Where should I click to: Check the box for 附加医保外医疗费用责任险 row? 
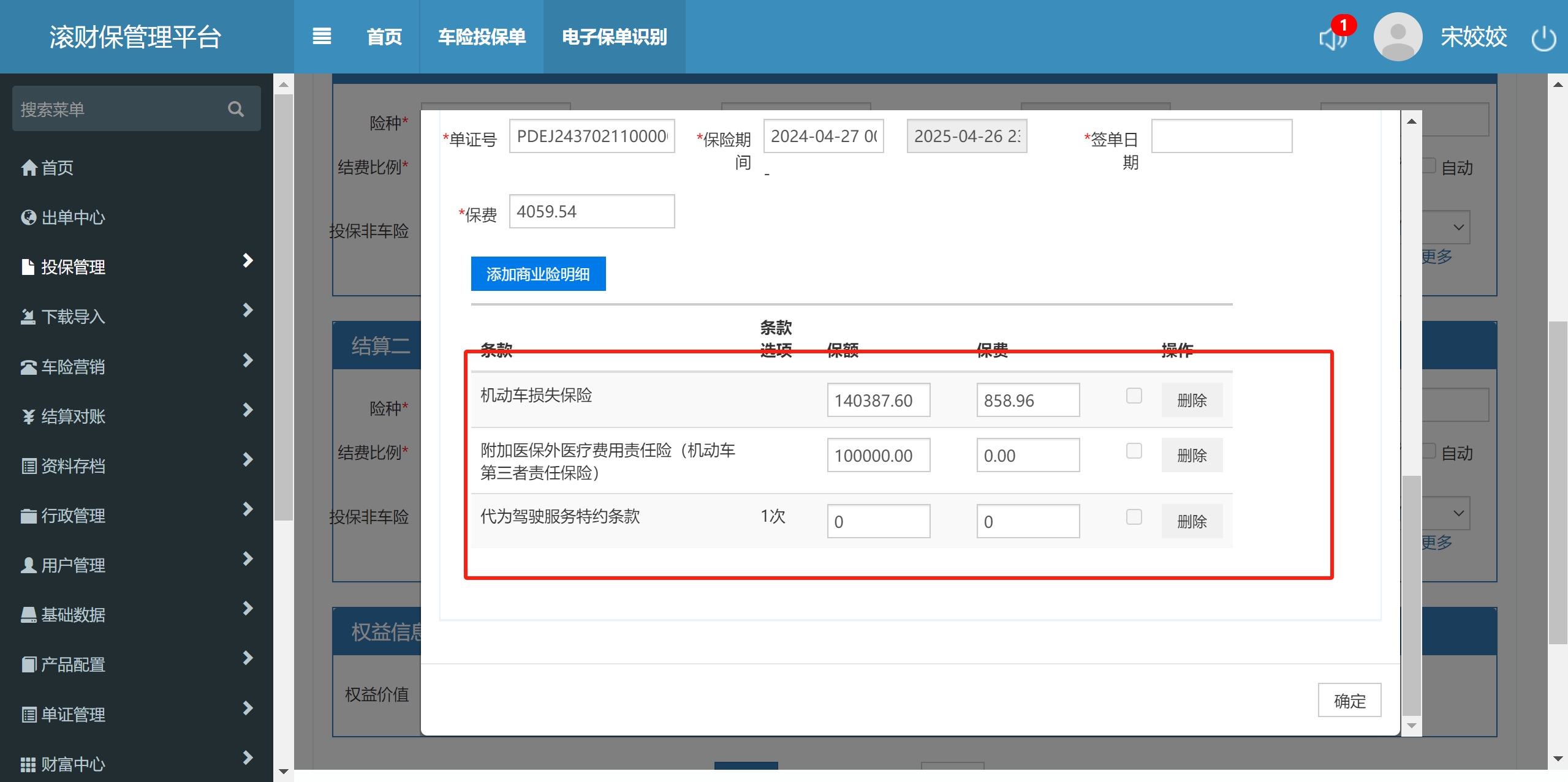tap(1134, 451)
